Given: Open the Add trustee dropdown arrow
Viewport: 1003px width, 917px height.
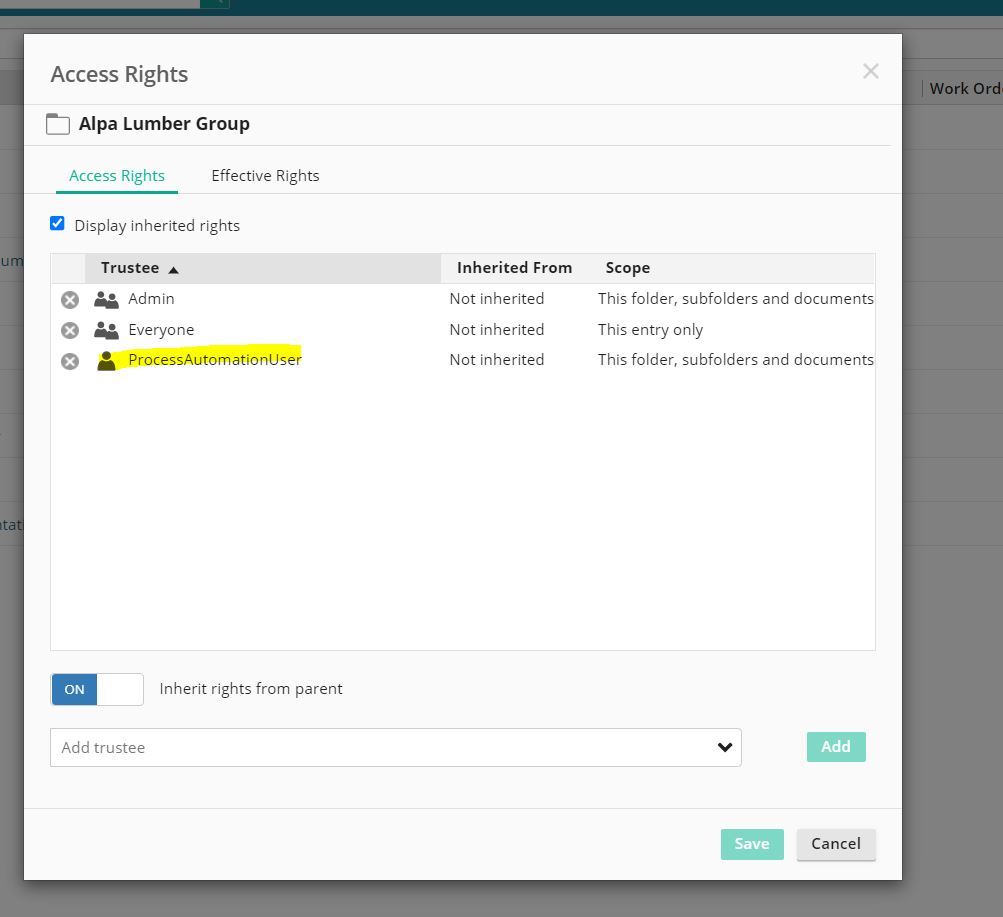Looking at the screenshot, I should [x=725, y=748].
